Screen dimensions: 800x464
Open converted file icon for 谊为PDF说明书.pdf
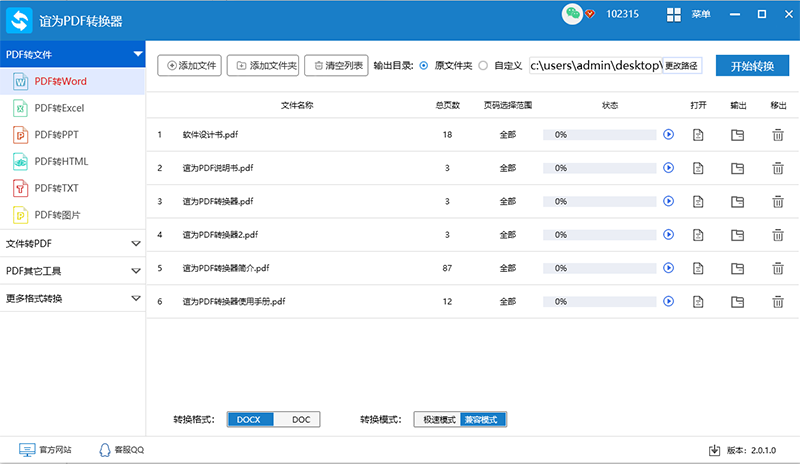[699, 168]
